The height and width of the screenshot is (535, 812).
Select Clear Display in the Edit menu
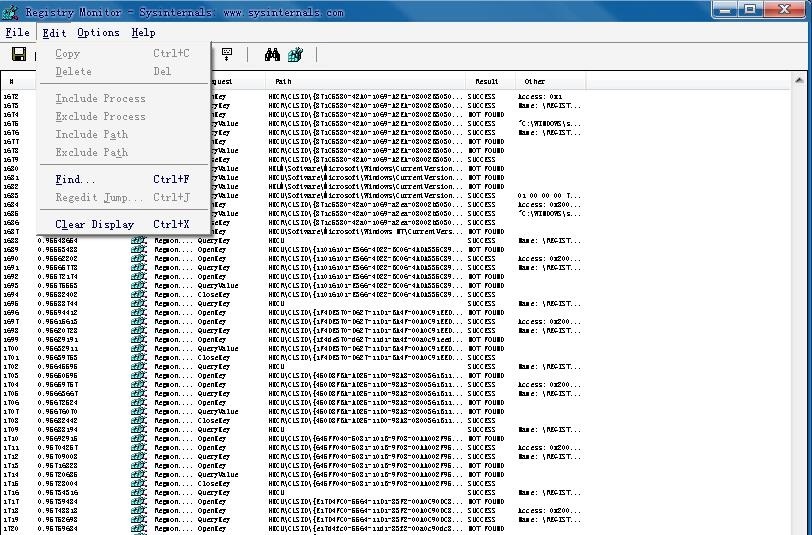pos(94,225)
